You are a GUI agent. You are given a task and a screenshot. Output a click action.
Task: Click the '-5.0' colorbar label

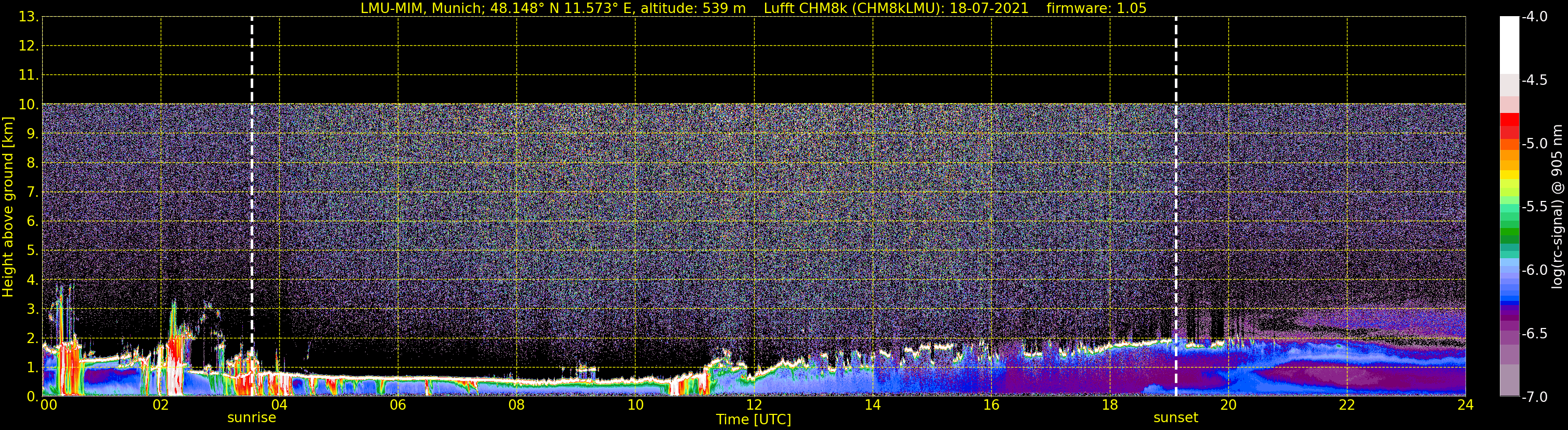[x=1534, y=144]
